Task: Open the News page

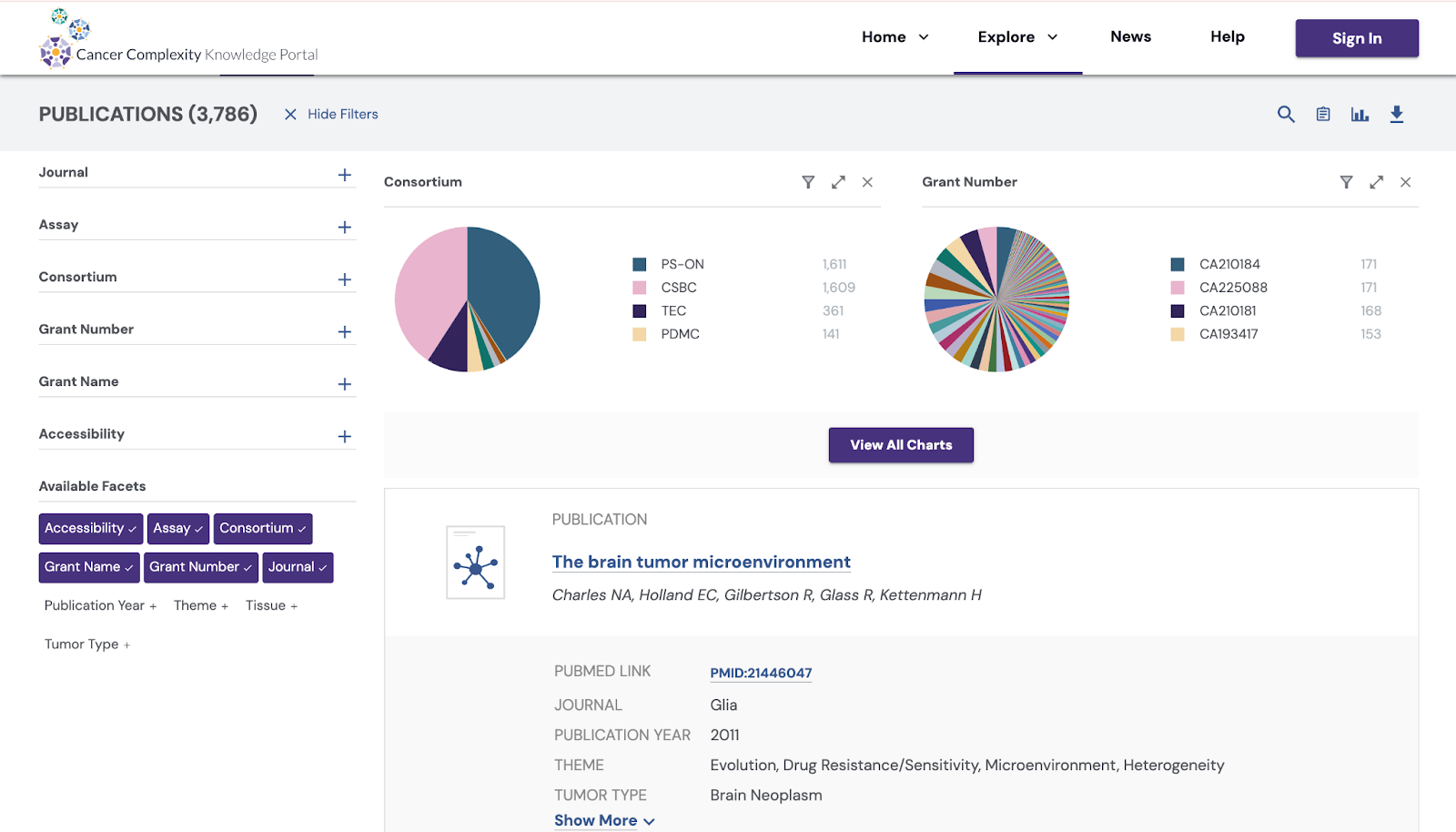Action: coord(1130,36)
